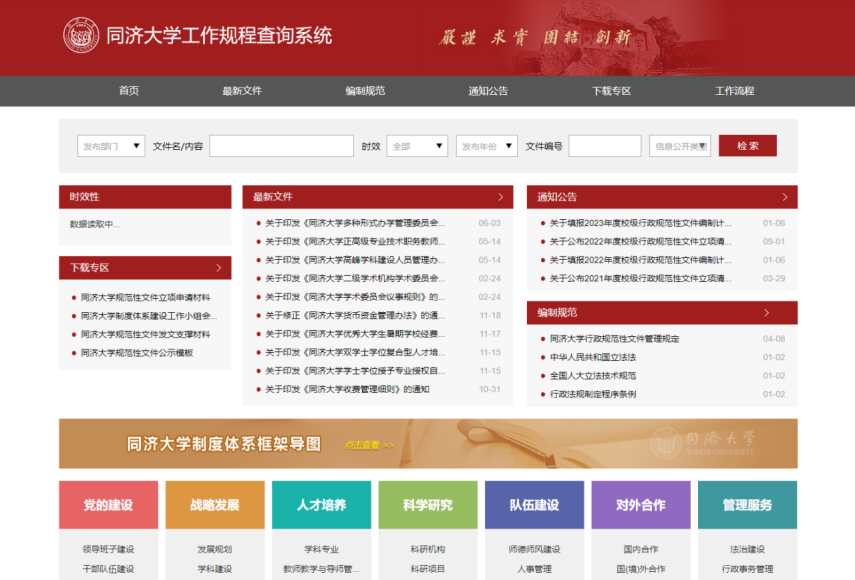Go to 首页 in navigation bar
Viewport: 855px width, 580px height.
tap(129, 91)
